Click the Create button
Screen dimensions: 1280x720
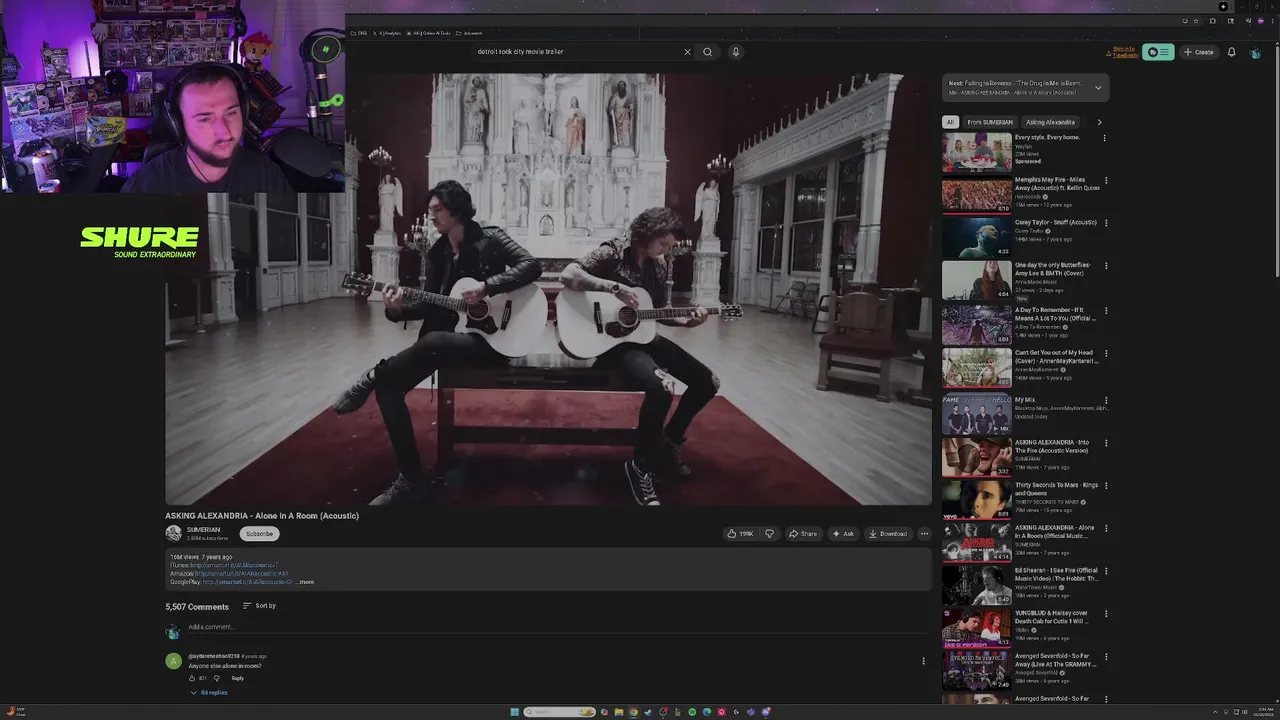click(1198, 52)
